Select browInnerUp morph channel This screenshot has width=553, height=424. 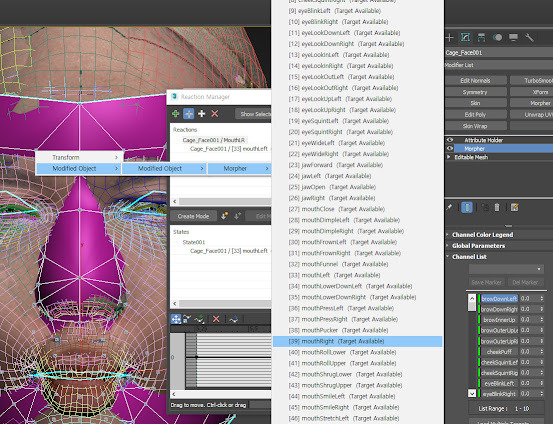499,320
